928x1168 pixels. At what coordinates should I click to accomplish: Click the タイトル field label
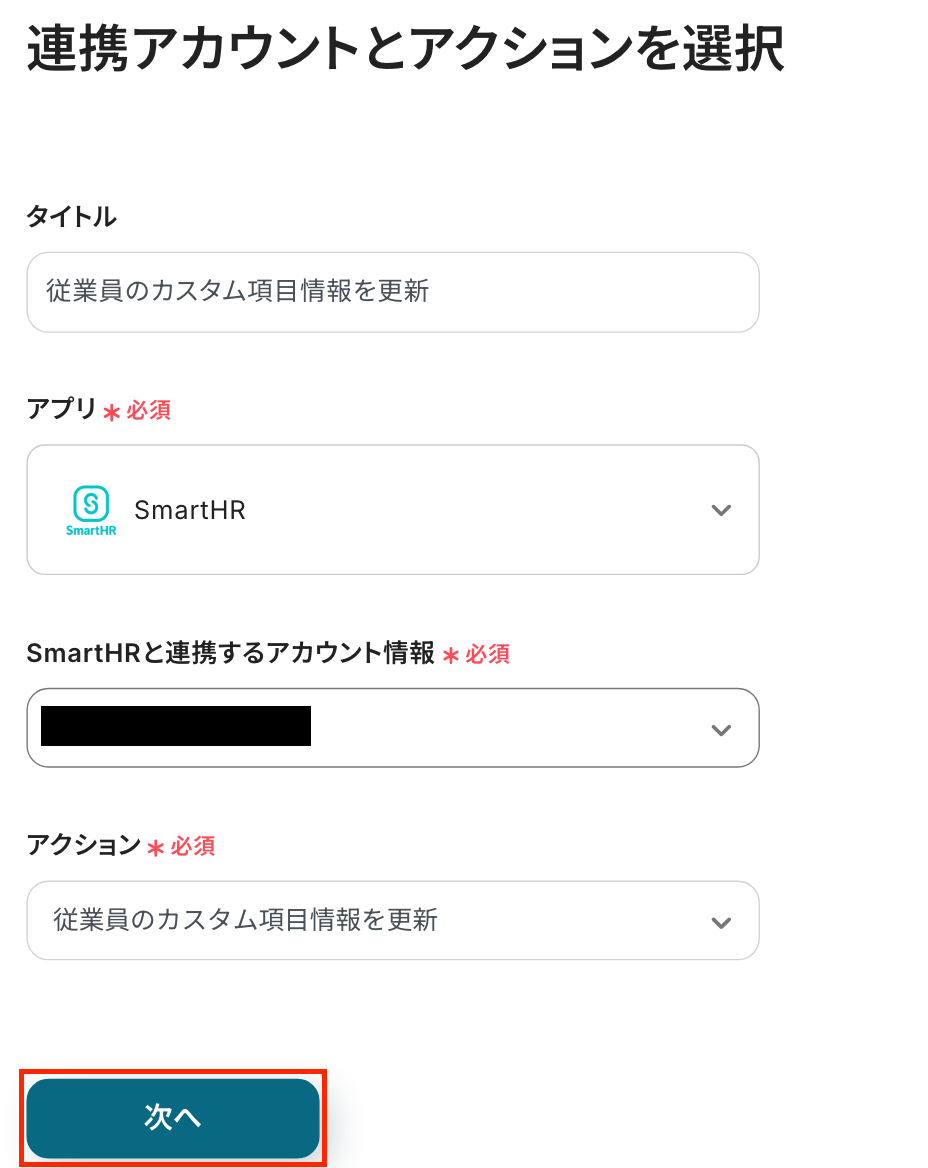[71, 216]
